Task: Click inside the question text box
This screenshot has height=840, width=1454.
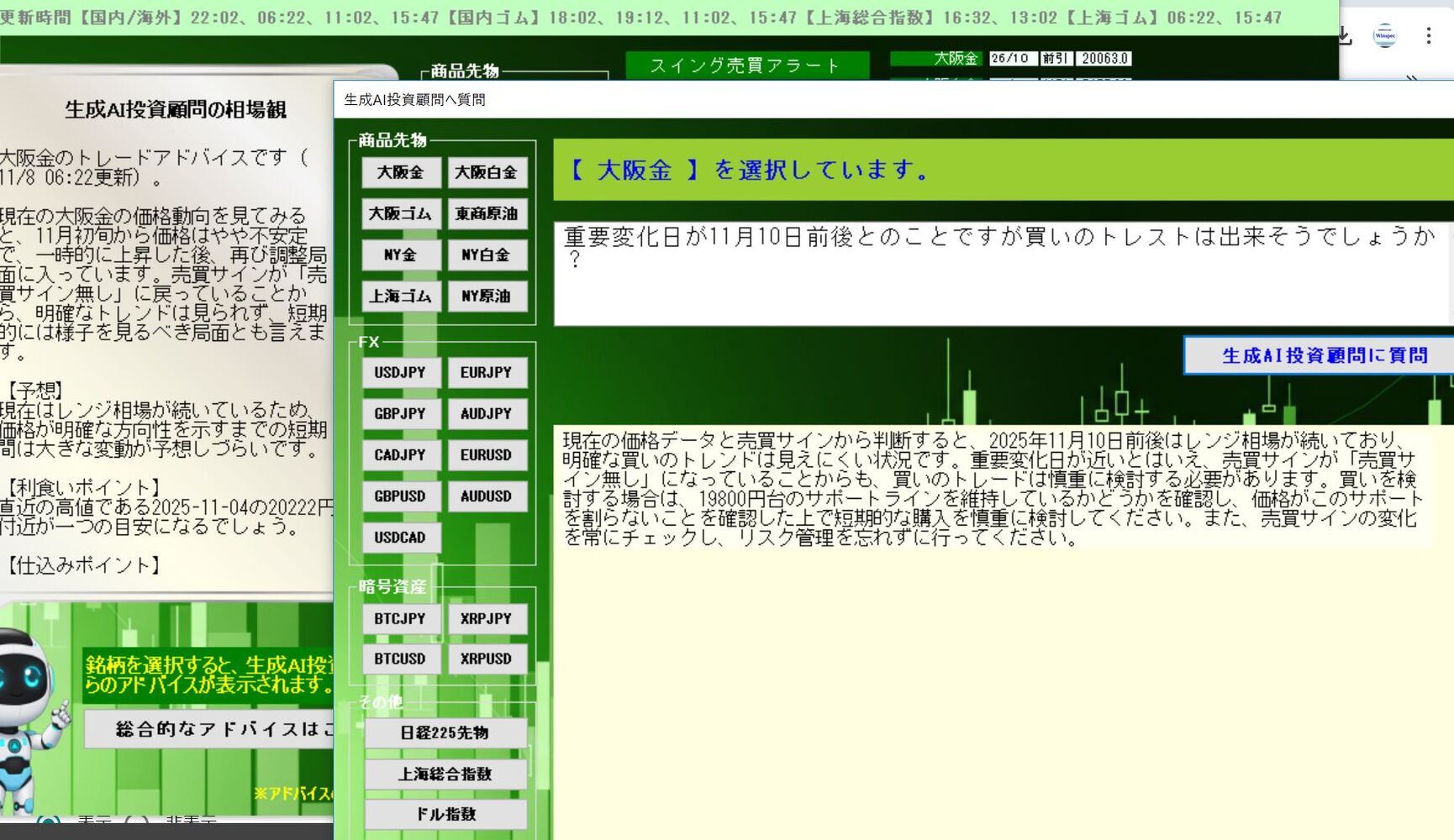Action: (1004, 274)
